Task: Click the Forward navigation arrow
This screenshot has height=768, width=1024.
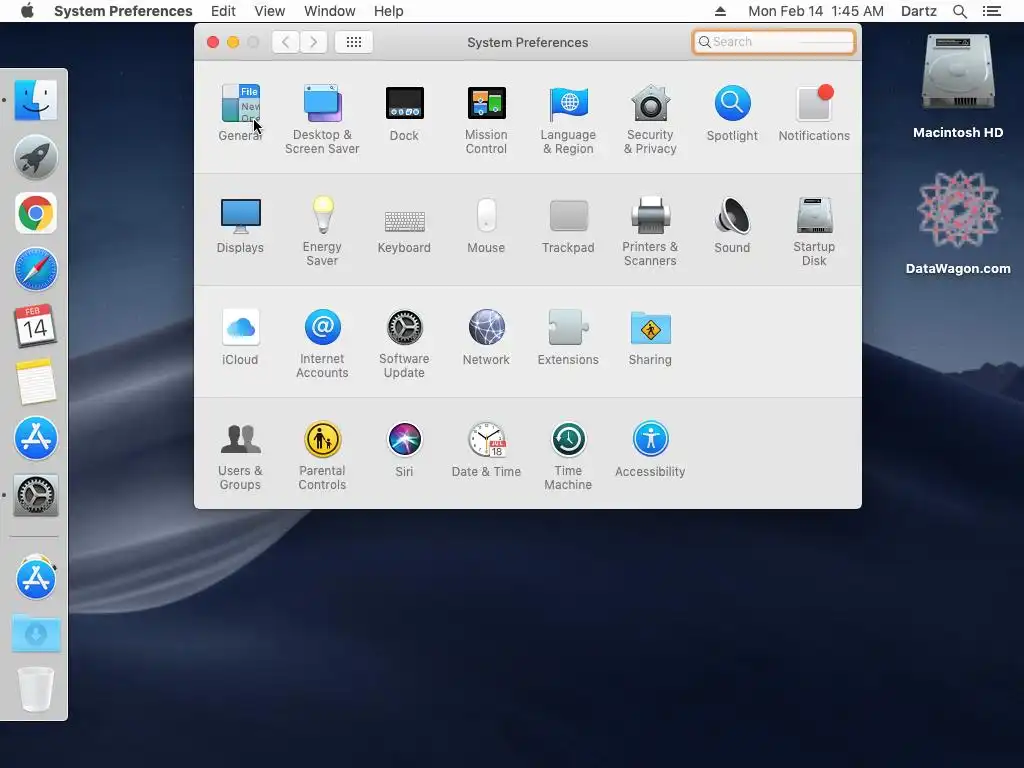Action: tap(313, 42)
